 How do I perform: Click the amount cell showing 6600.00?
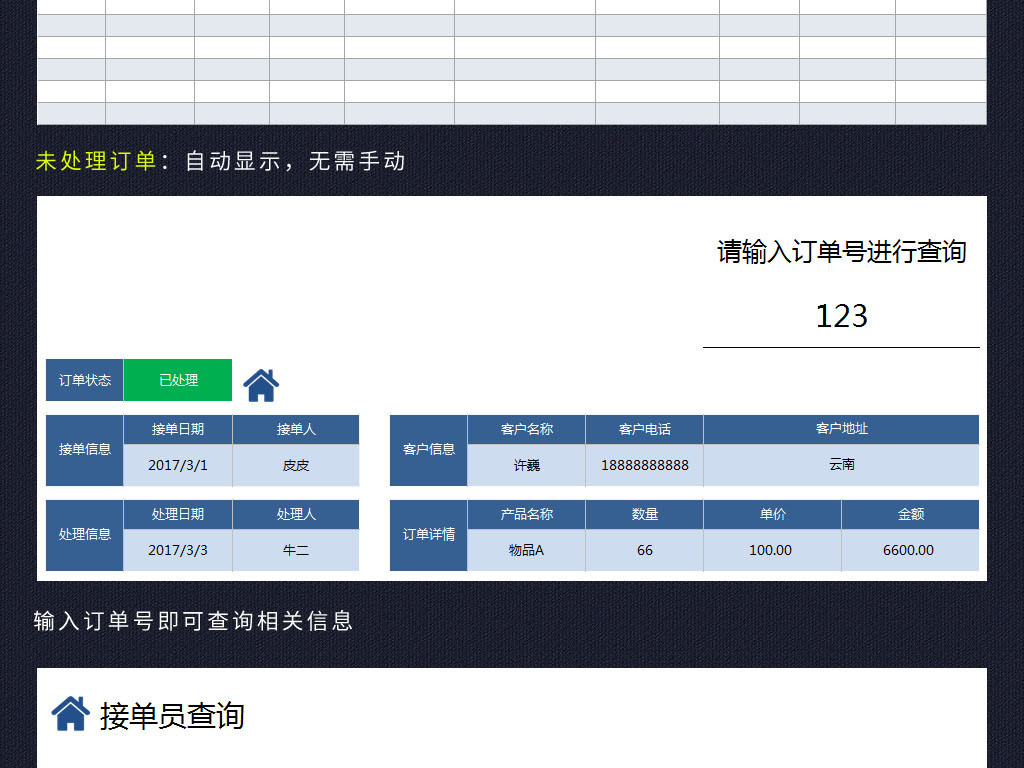pos(910,550)
